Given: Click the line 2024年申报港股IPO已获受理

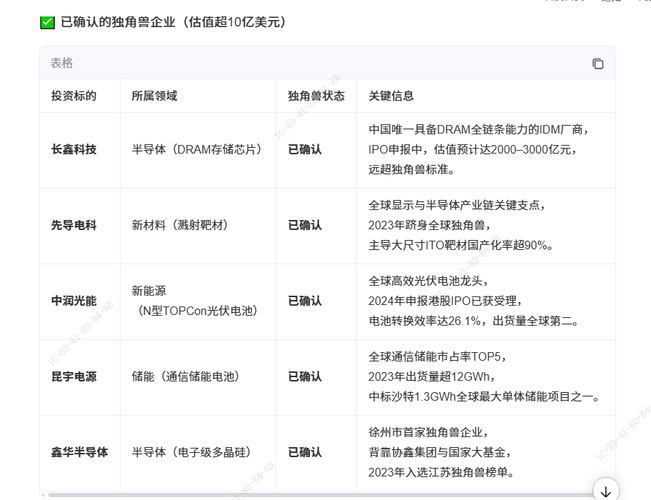Looking at the screenshot, I should coord(443,301).
